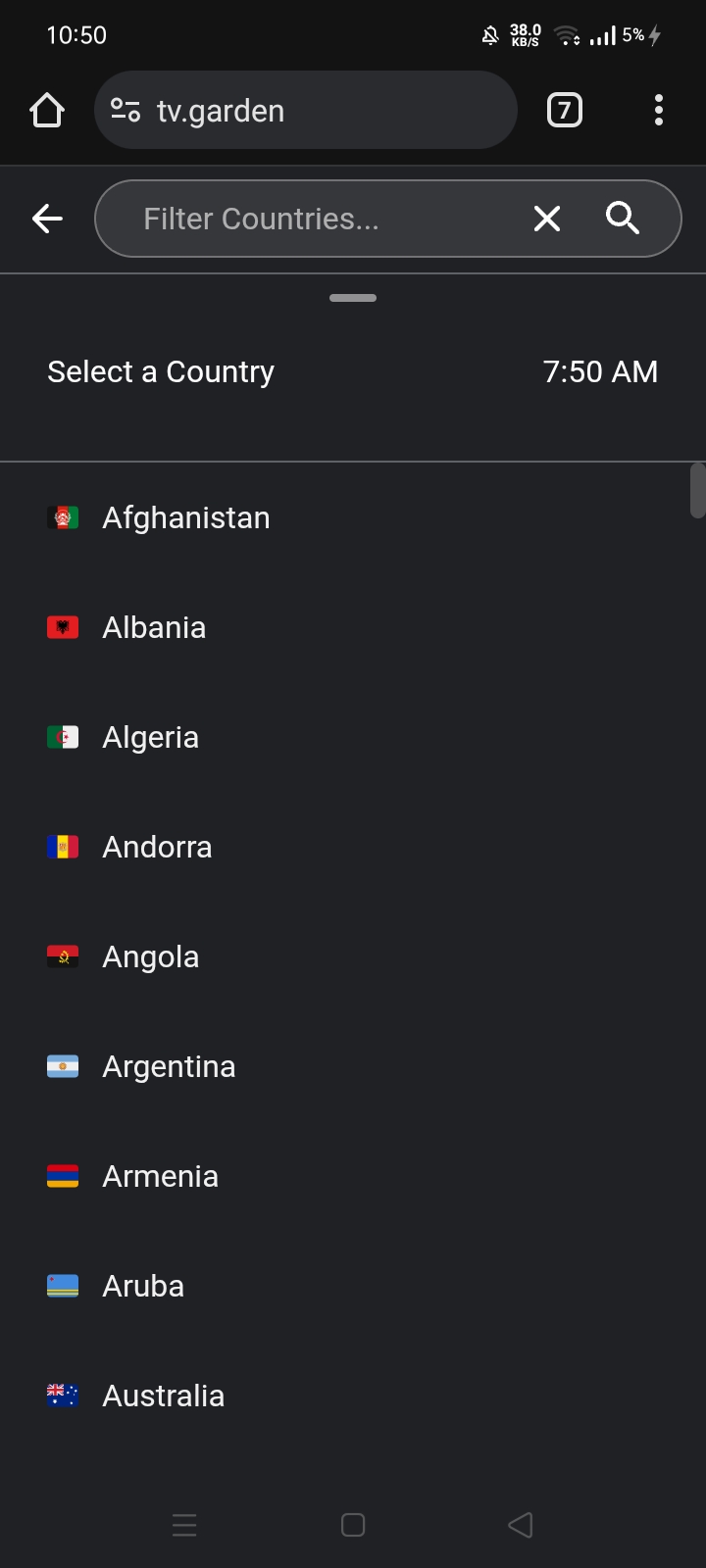This screenshot has height=1568, width=706.
Task: Focus the Filter Countries input field
Action: pos(314,219)
